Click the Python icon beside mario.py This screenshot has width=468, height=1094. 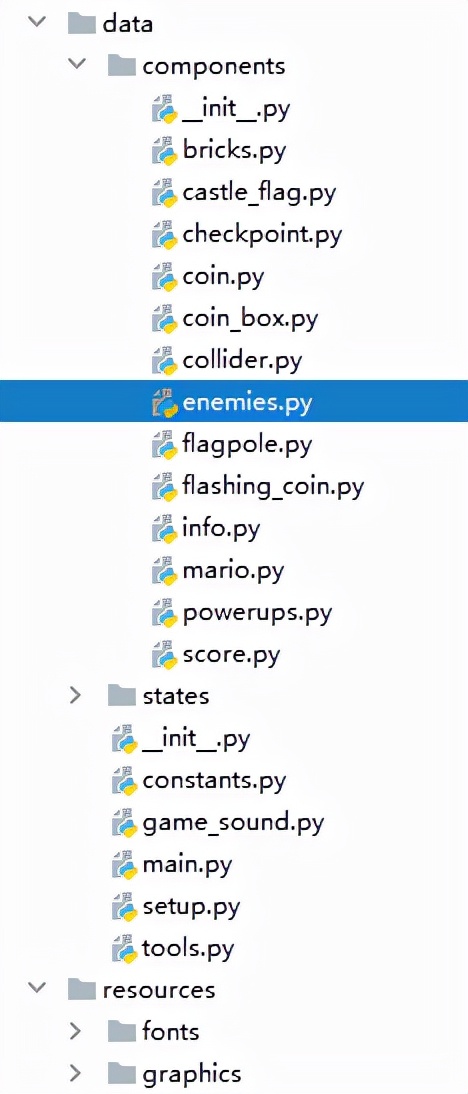coord(163,571)
